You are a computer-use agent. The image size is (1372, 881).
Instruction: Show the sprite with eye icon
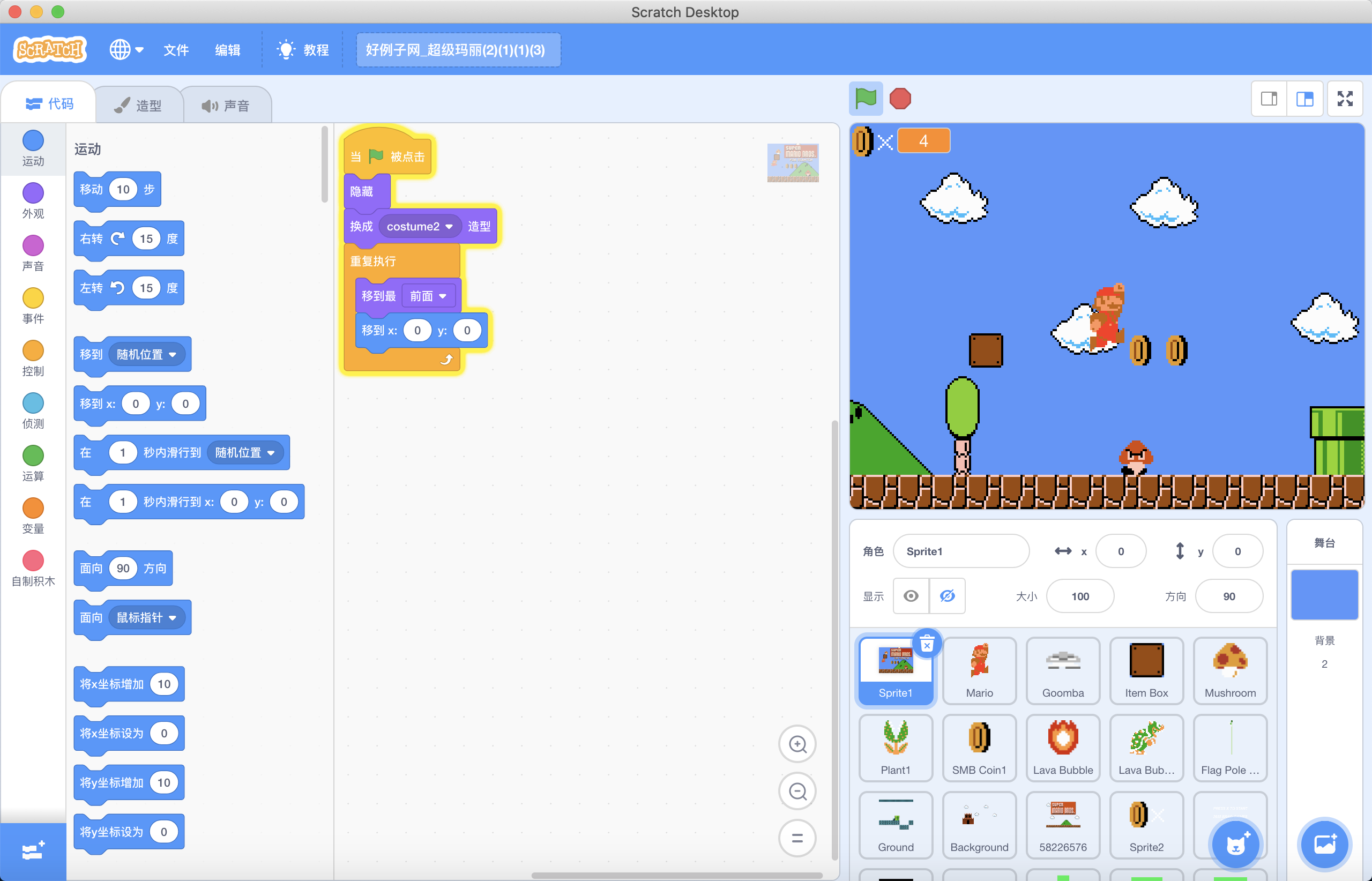(x=911, y=596)
